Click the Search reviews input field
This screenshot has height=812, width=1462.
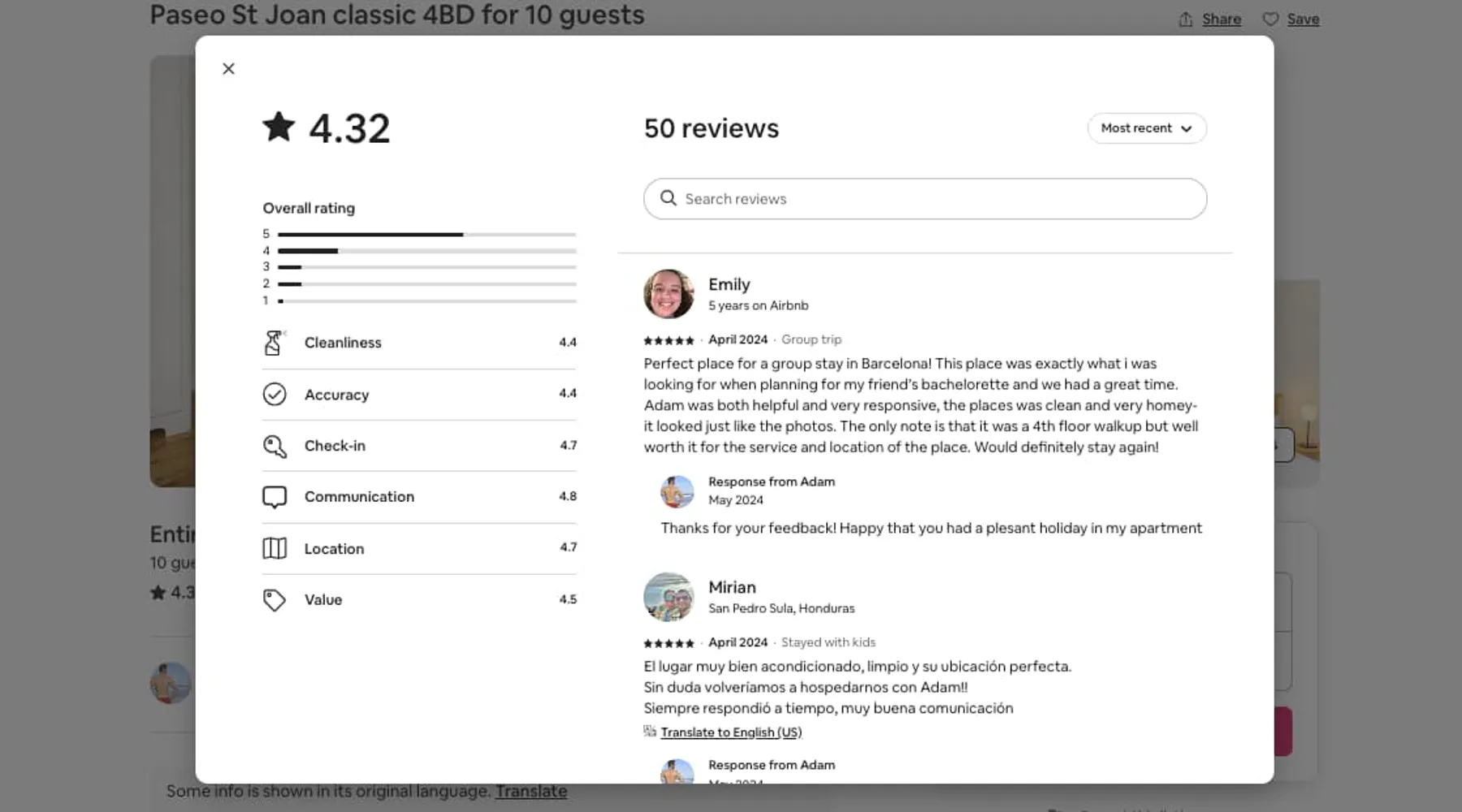934,199
